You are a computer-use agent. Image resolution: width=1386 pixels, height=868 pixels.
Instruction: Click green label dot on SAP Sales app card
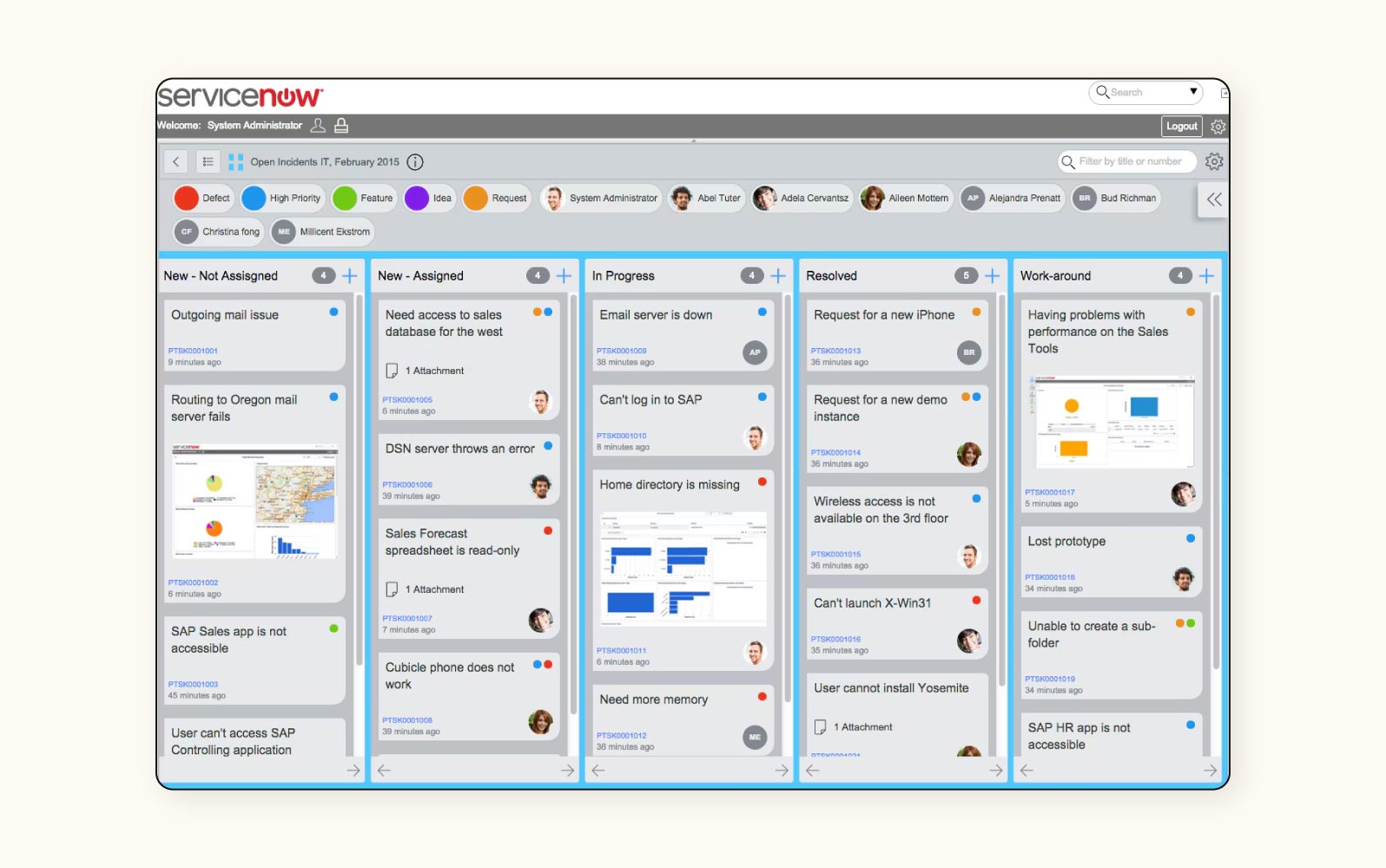(333, 628)
